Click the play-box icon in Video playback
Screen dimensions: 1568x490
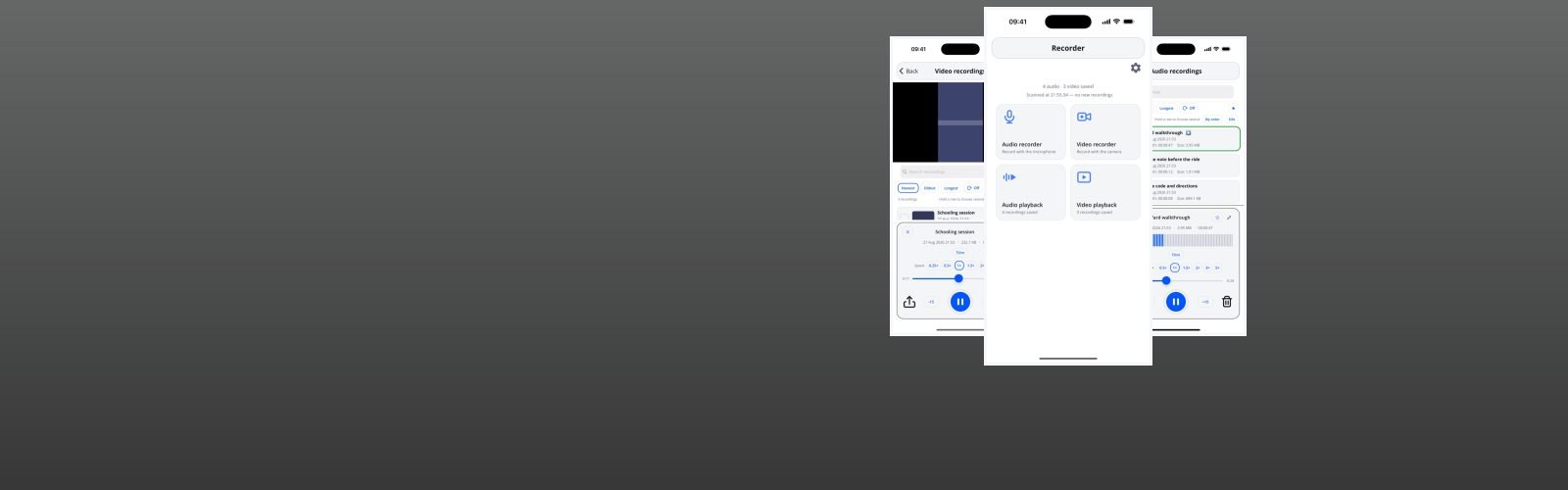(x=1084, y=177)
